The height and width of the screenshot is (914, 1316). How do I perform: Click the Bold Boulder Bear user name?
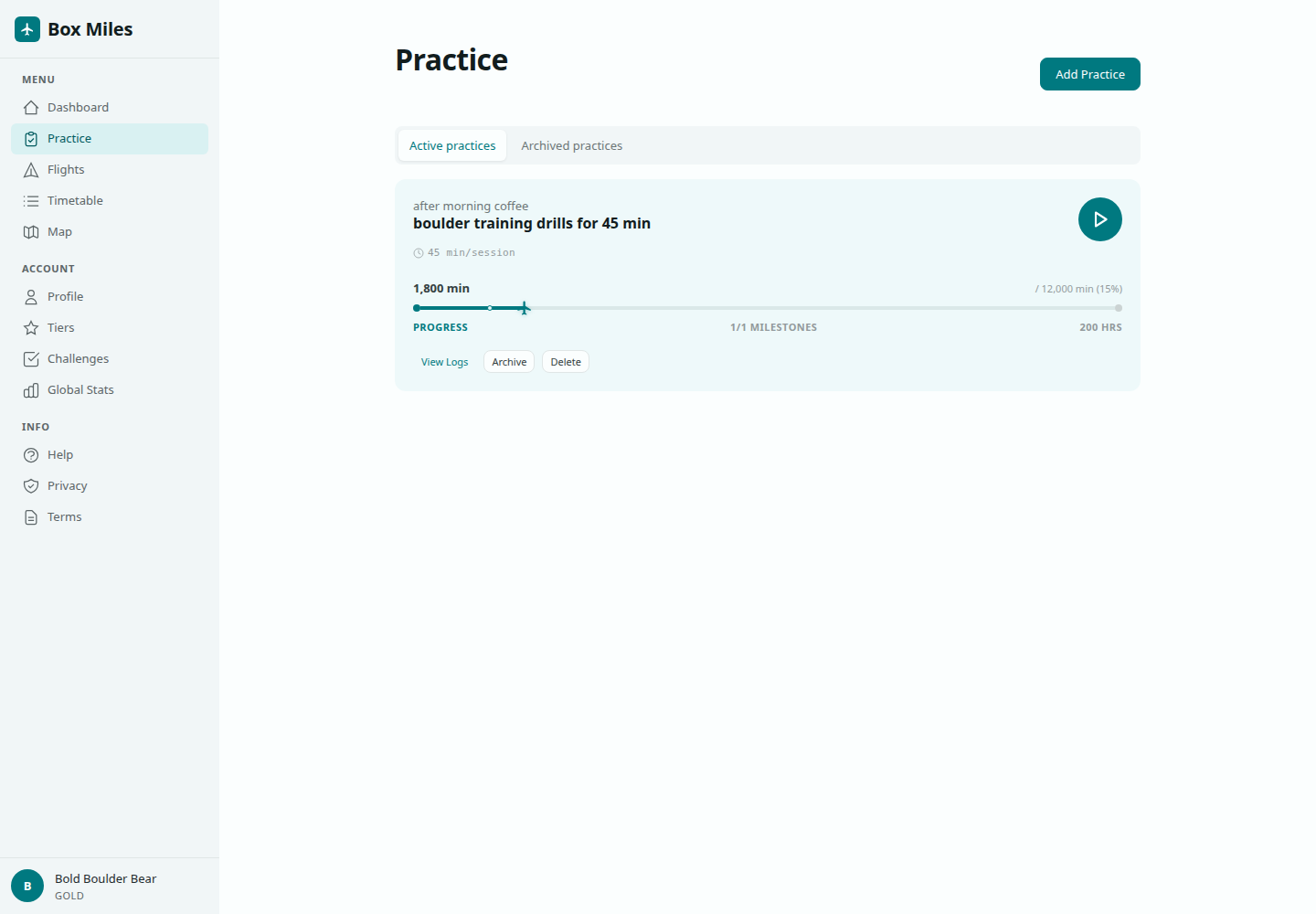106,878
